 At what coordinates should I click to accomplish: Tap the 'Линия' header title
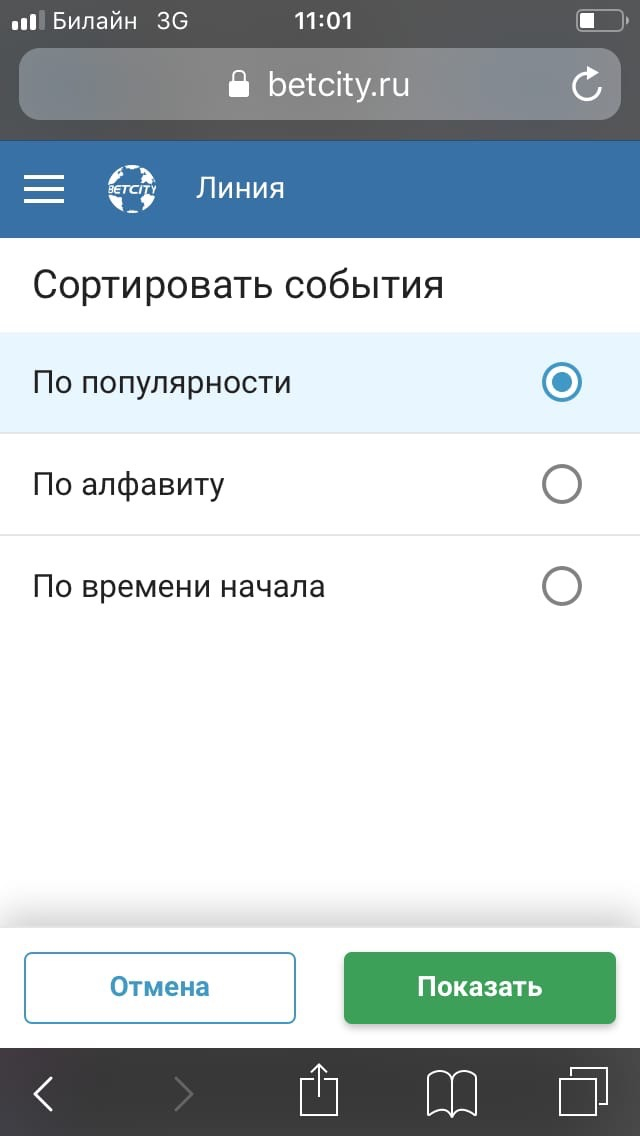(x=240, y=188)
